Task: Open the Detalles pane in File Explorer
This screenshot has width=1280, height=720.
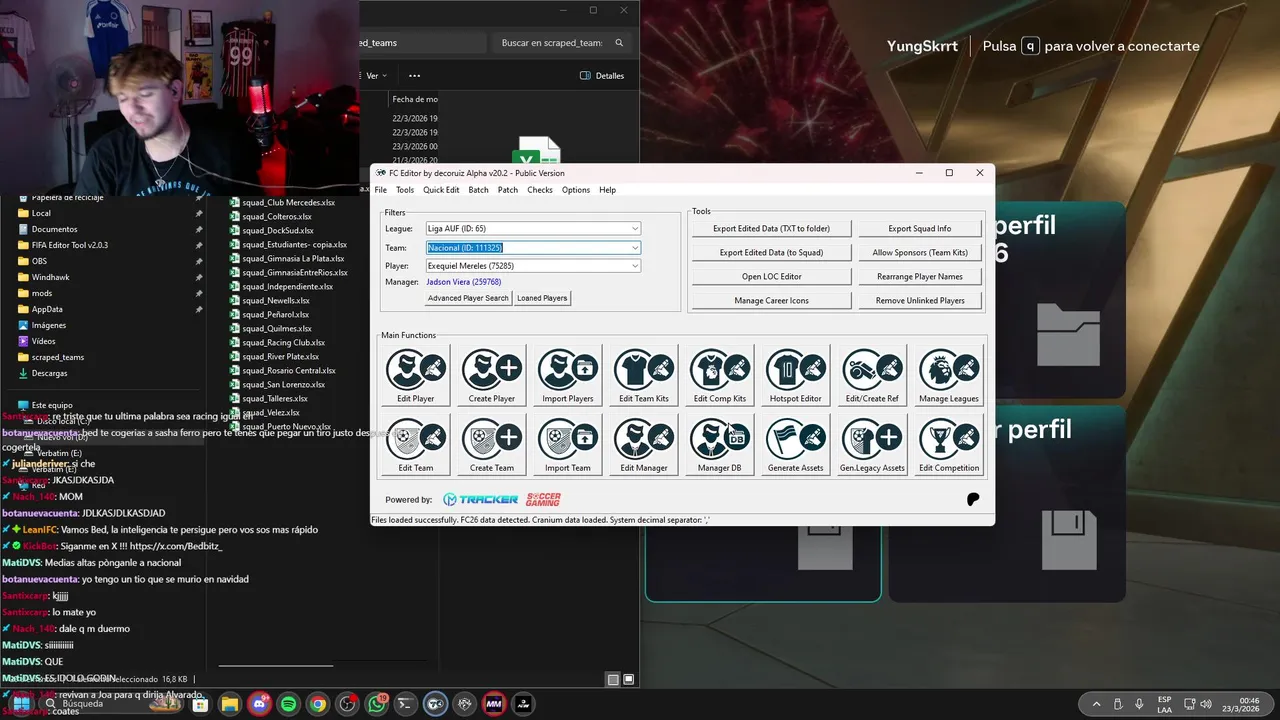Action: coord(602,76)
